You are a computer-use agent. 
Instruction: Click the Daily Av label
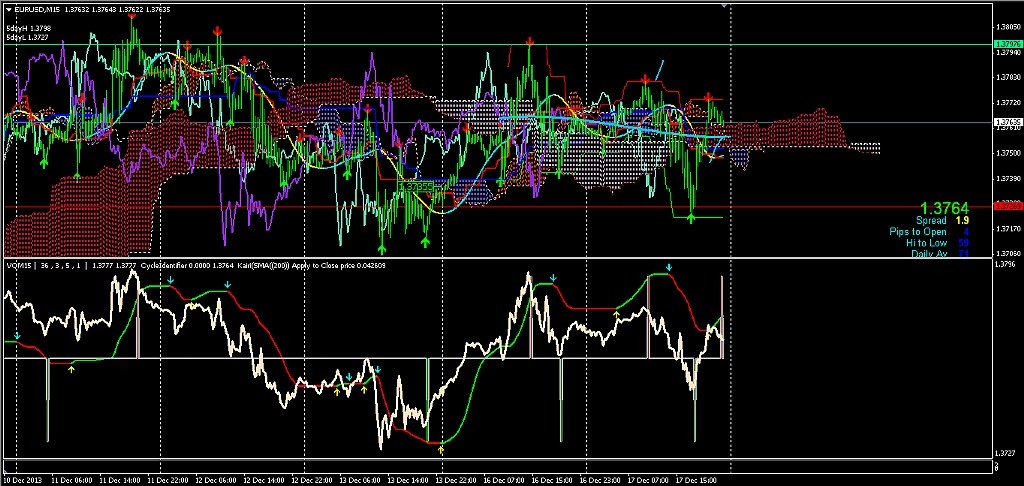click(927, 253)
